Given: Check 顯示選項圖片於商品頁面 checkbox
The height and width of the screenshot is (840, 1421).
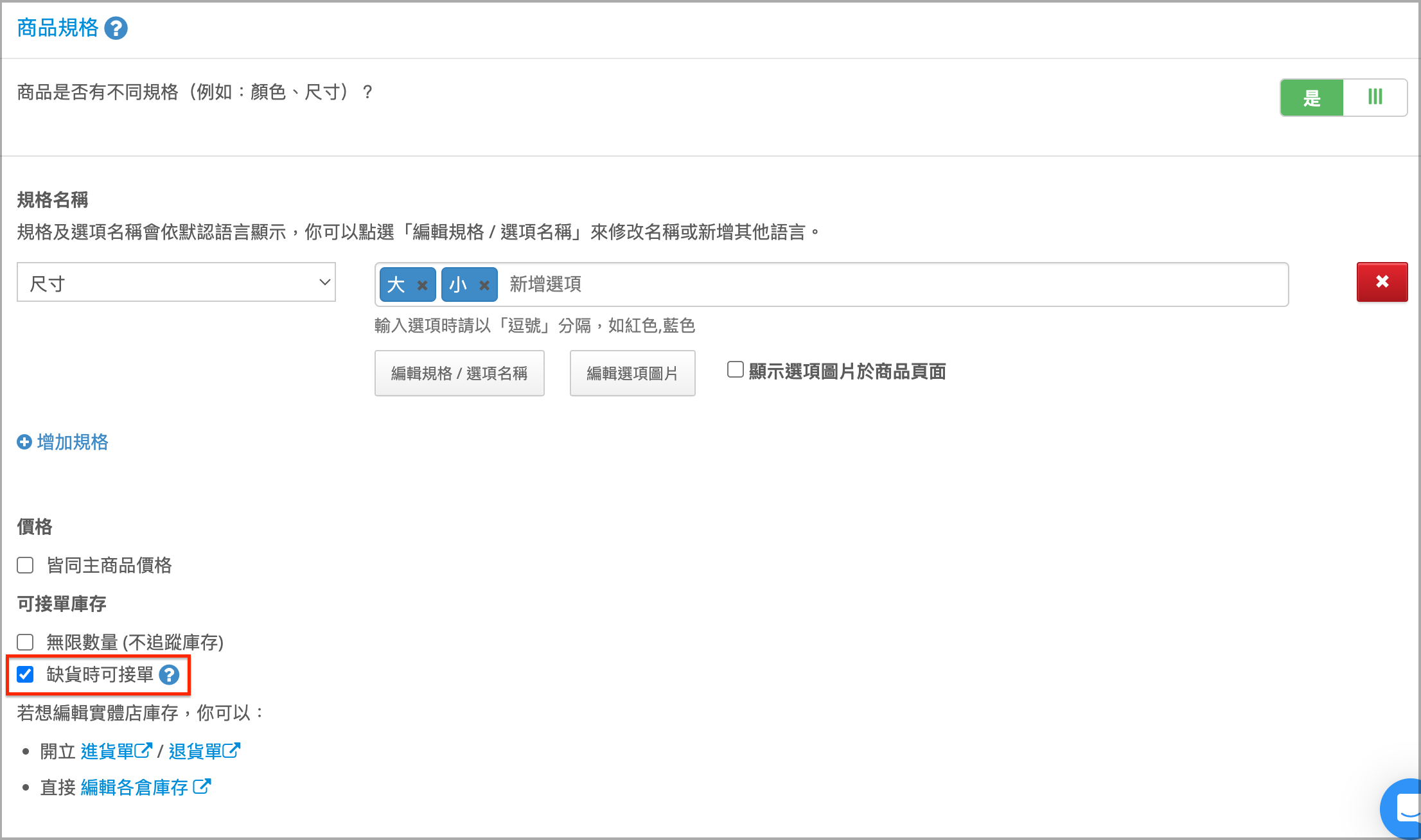Looking at the screenshot, I should tap(735, 369).
